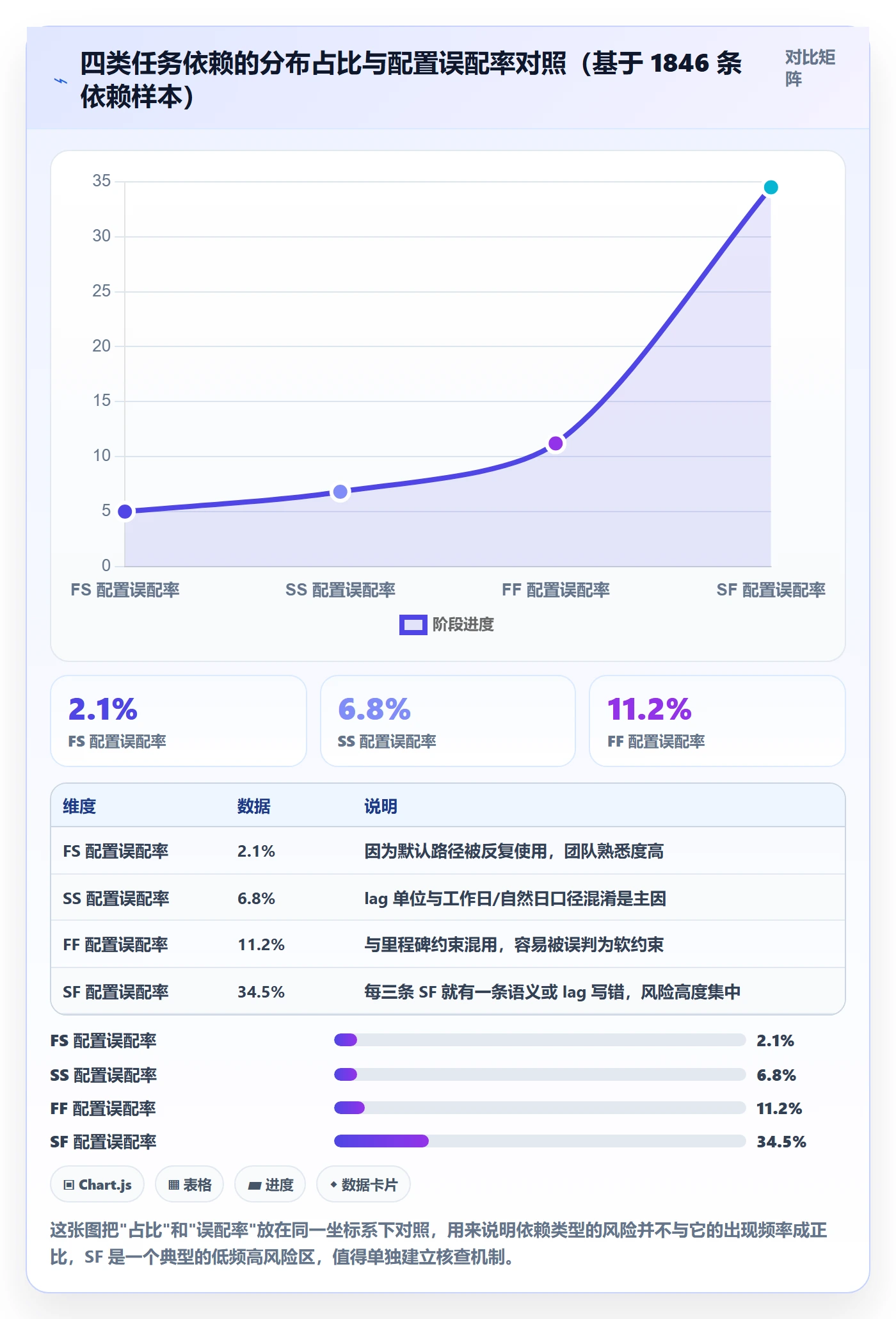Screen dimensions: 896x1319
Task: Click the 34.5% value beside the progress bar
Action: (x=781, y=1142)
